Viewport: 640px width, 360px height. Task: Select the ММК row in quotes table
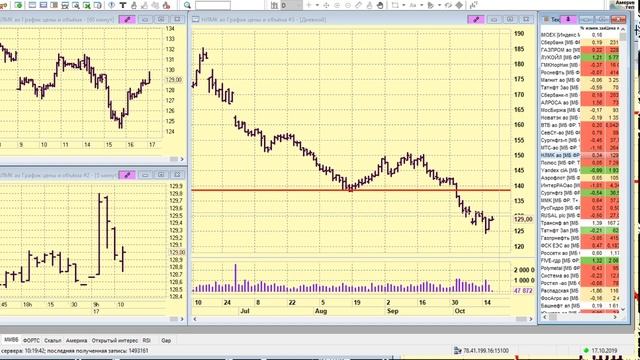point(580,200)
